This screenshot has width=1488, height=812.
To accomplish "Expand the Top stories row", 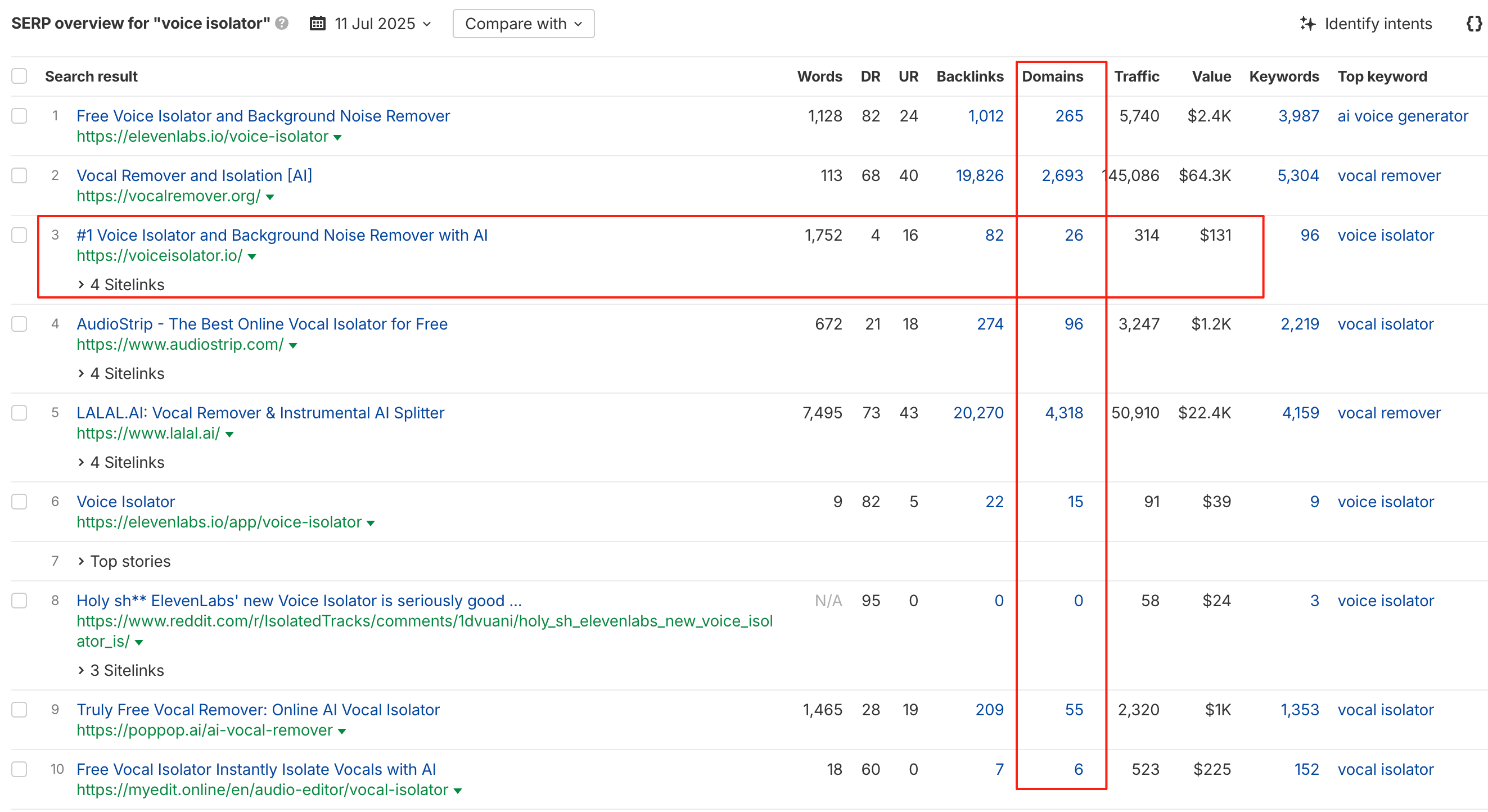I will pos(124,561).
